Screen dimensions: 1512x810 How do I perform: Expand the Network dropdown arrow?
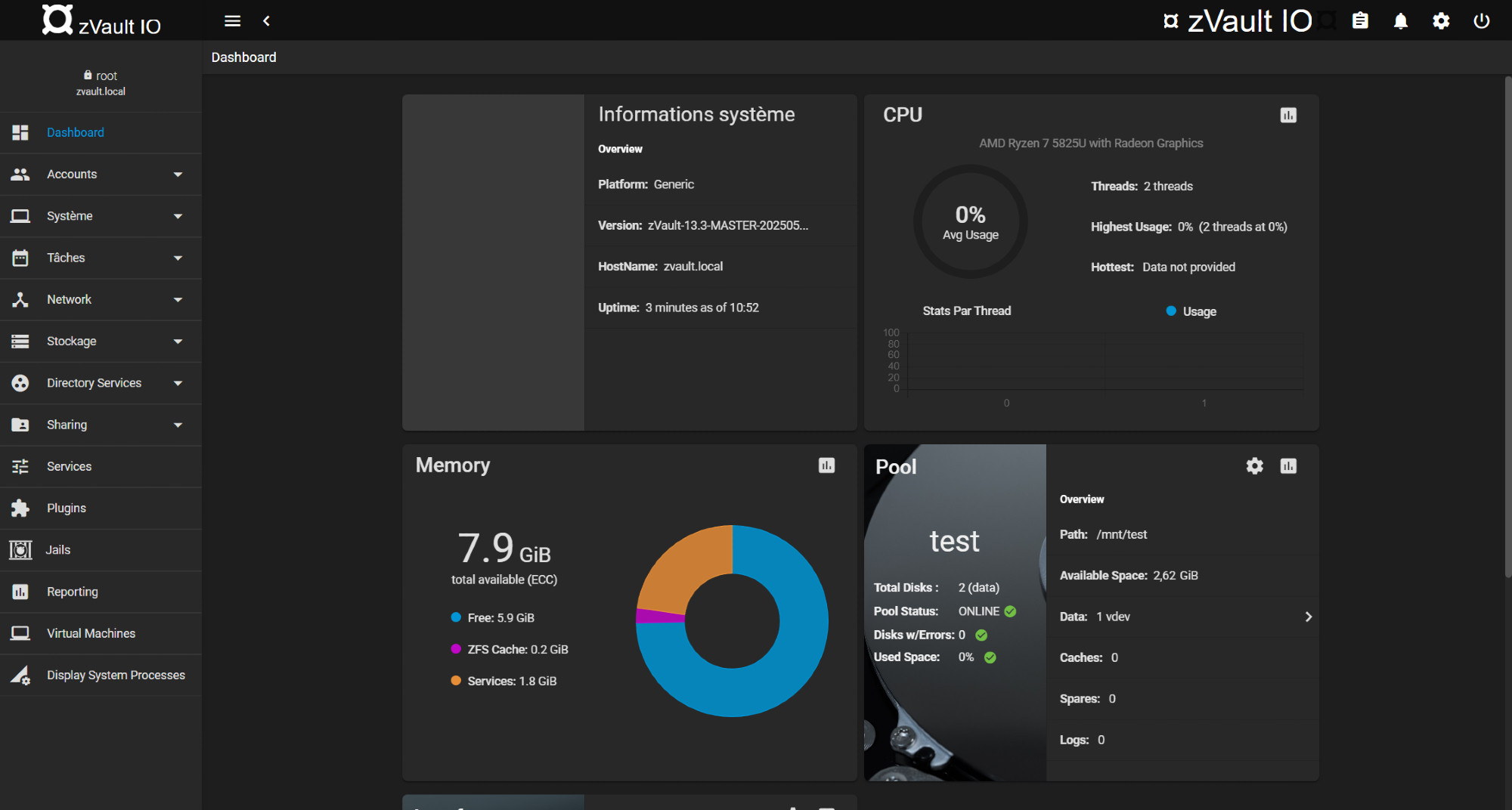click(178, 300)
